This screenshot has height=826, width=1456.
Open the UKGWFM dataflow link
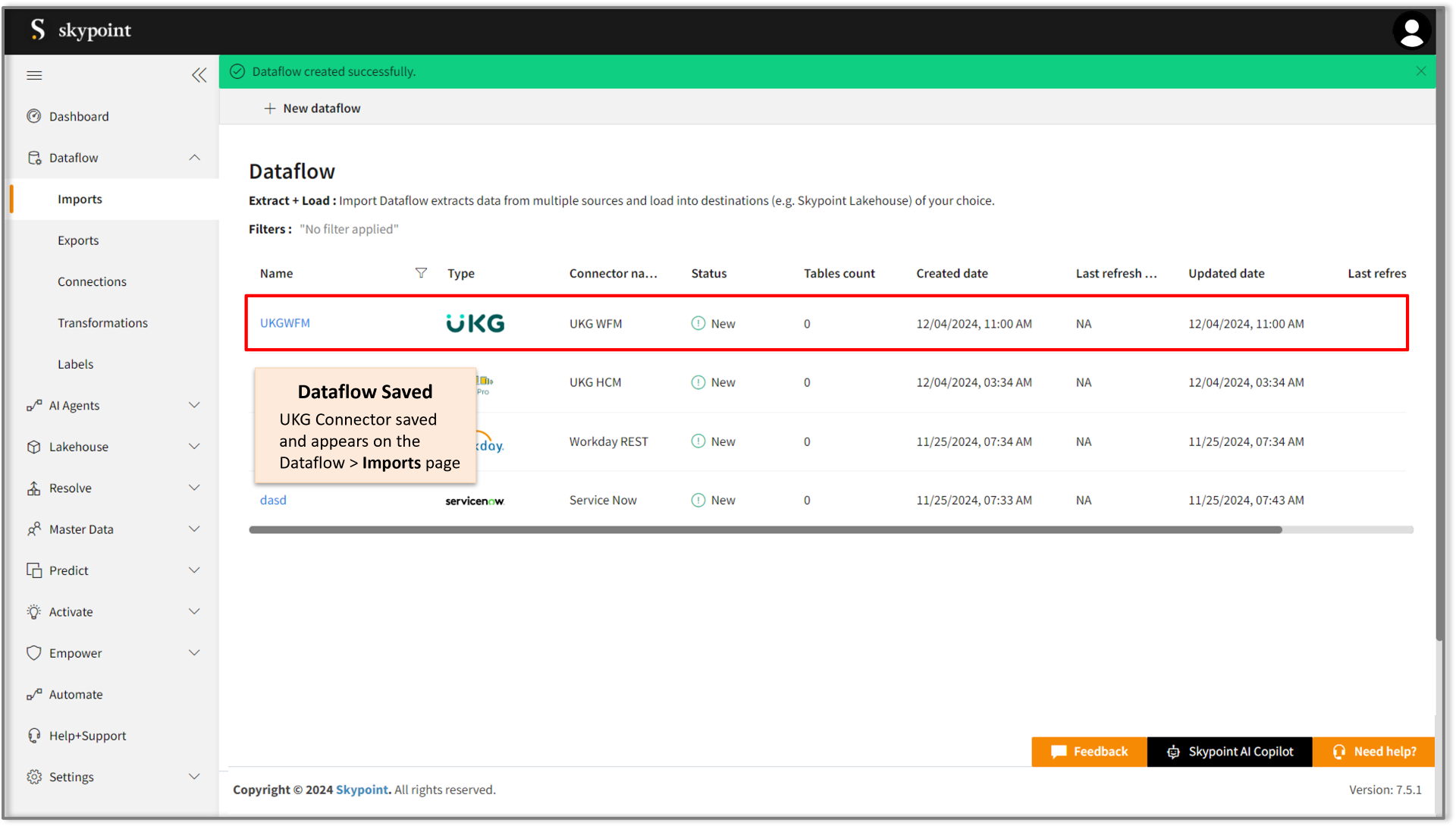[285, 323]
